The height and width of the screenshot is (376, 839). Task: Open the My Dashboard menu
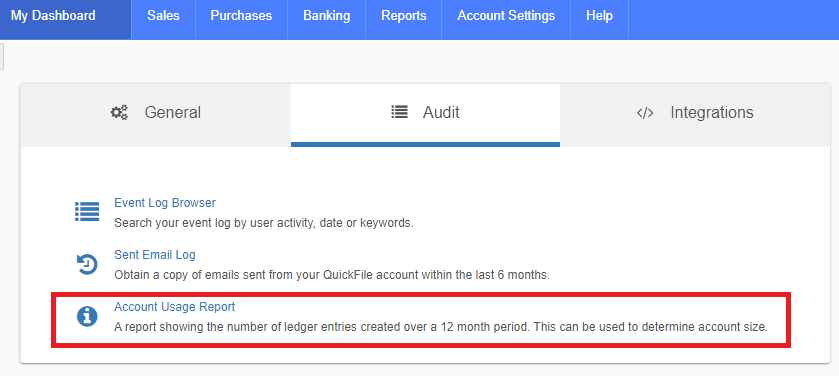[x=53, y=16]
